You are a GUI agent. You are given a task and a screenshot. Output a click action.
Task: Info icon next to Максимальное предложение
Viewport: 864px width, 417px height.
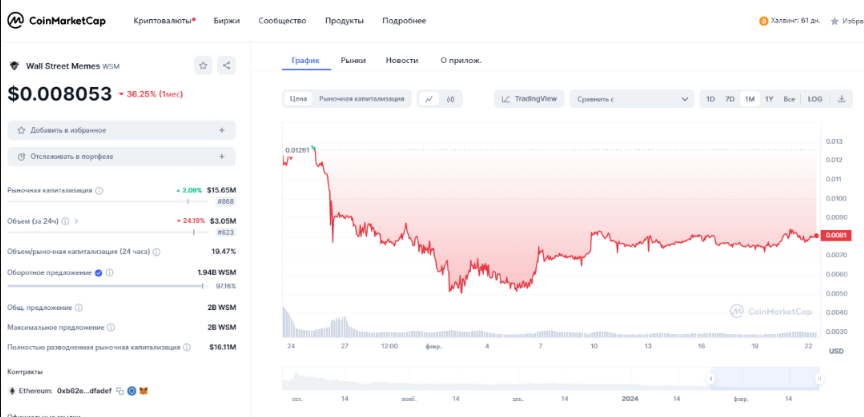[111, 328]
